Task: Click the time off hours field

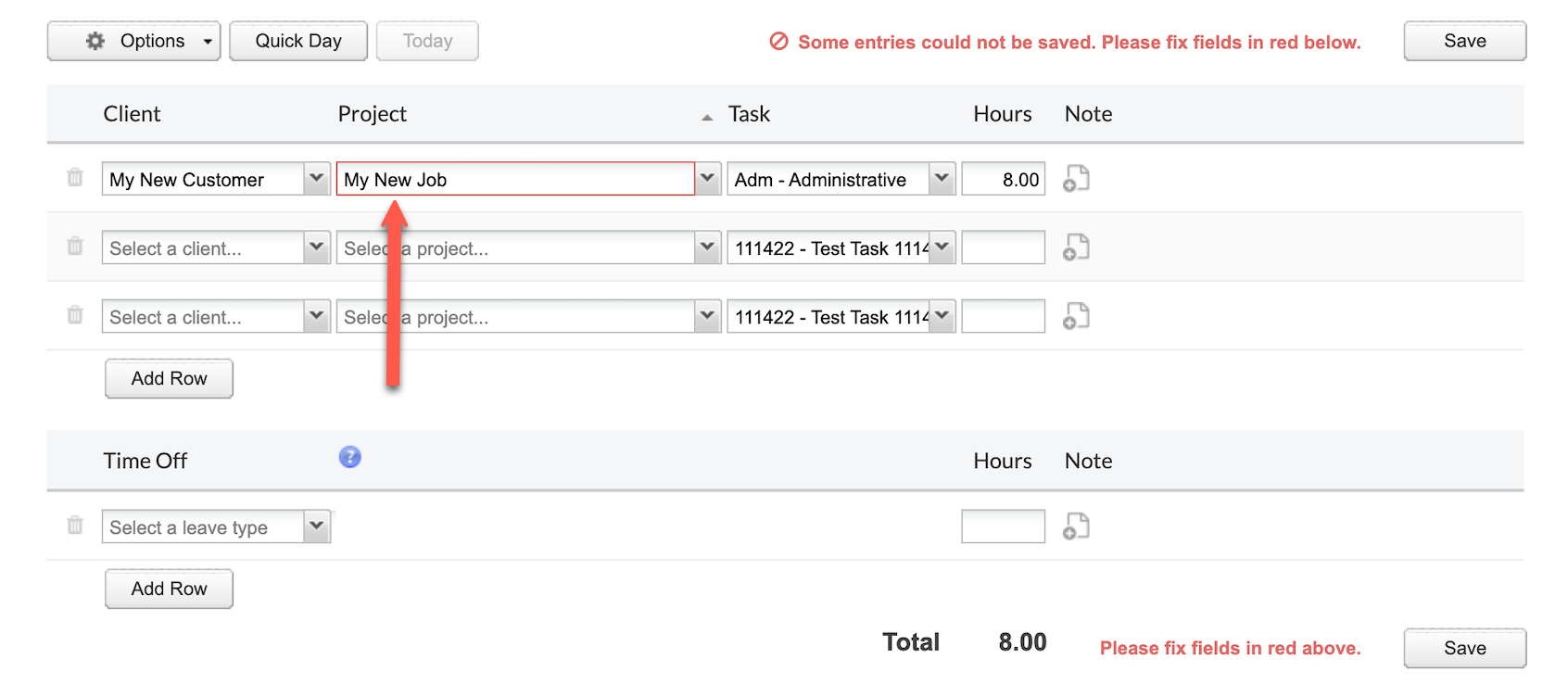Action: pos(1004,526)
